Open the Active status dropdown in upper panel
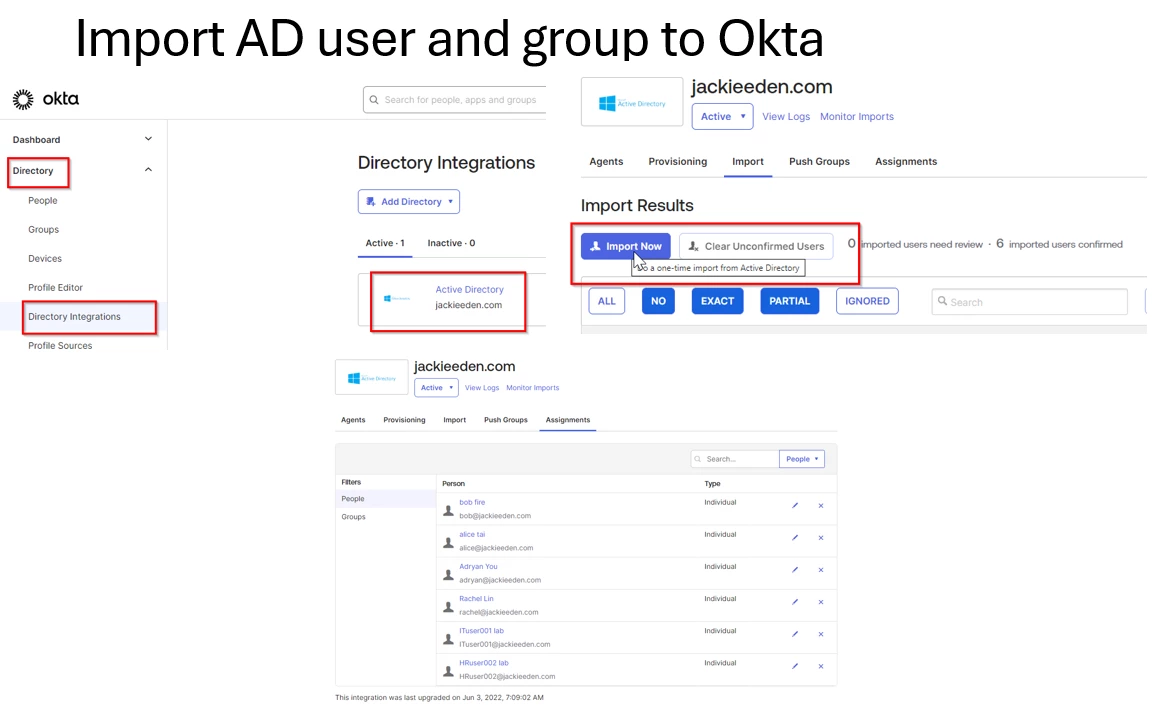 (722, 116)
